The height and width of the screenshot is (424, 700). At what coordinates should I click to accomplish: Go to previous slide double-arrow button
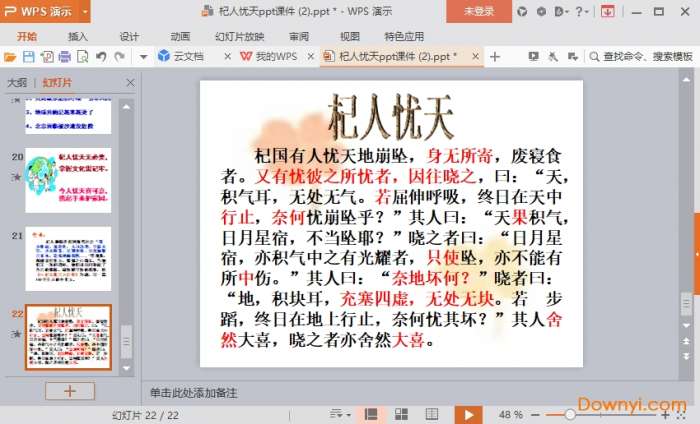coord(686,341)
